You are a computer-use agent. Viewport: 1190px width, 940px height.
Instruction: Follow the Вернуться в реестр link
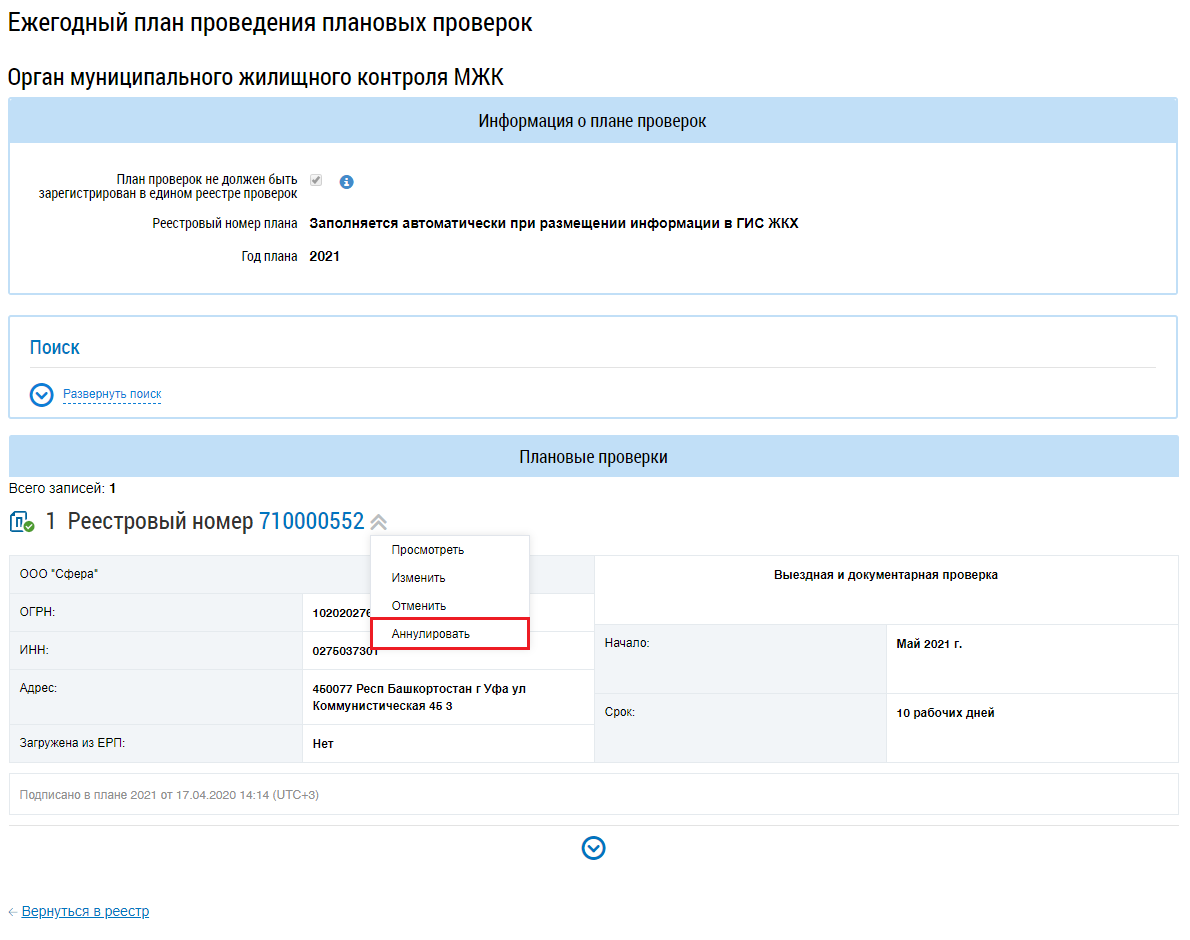(85, 911)
